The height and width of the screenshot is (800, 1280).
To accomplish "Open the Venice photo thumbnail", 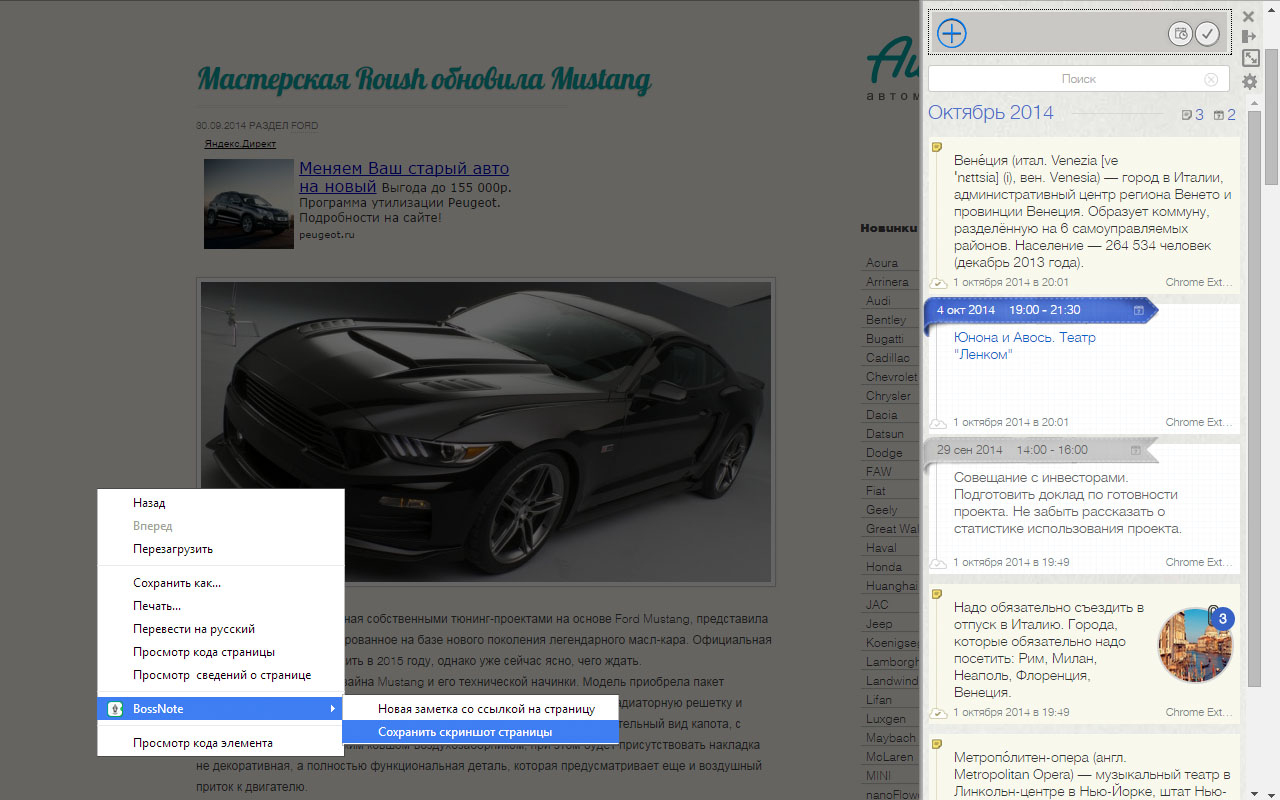I will 1194,645.
